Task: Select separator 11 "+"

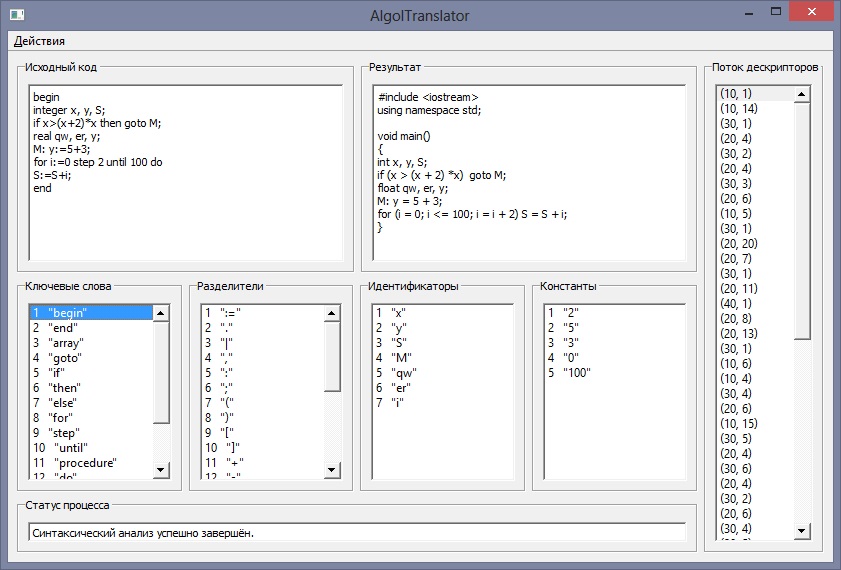Action: point(263,463)
